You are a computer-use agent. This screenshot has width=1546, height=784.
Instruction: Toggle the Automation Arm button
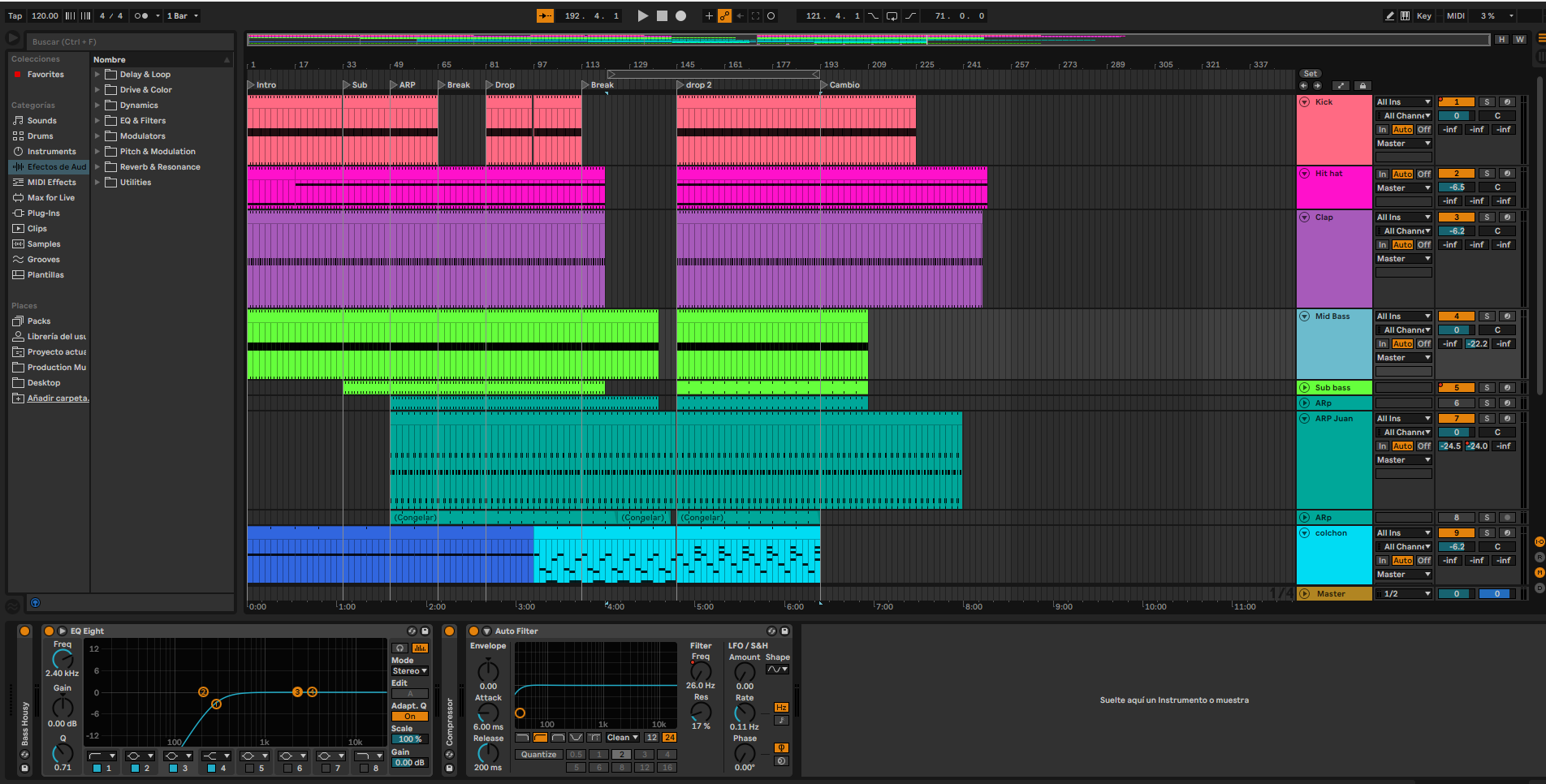(724, 15)
